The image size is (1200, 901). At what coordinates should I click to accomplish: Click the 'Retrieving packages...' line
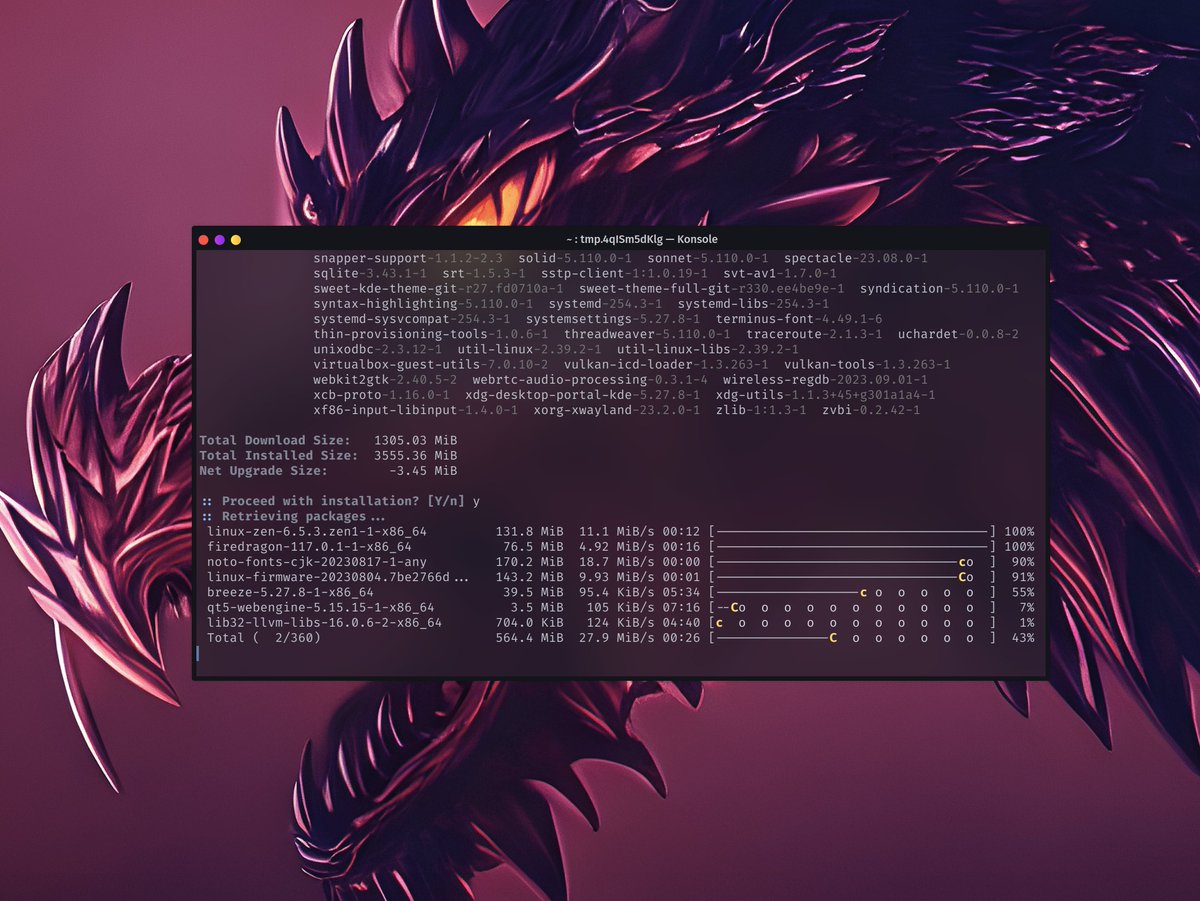coord(293,516)
